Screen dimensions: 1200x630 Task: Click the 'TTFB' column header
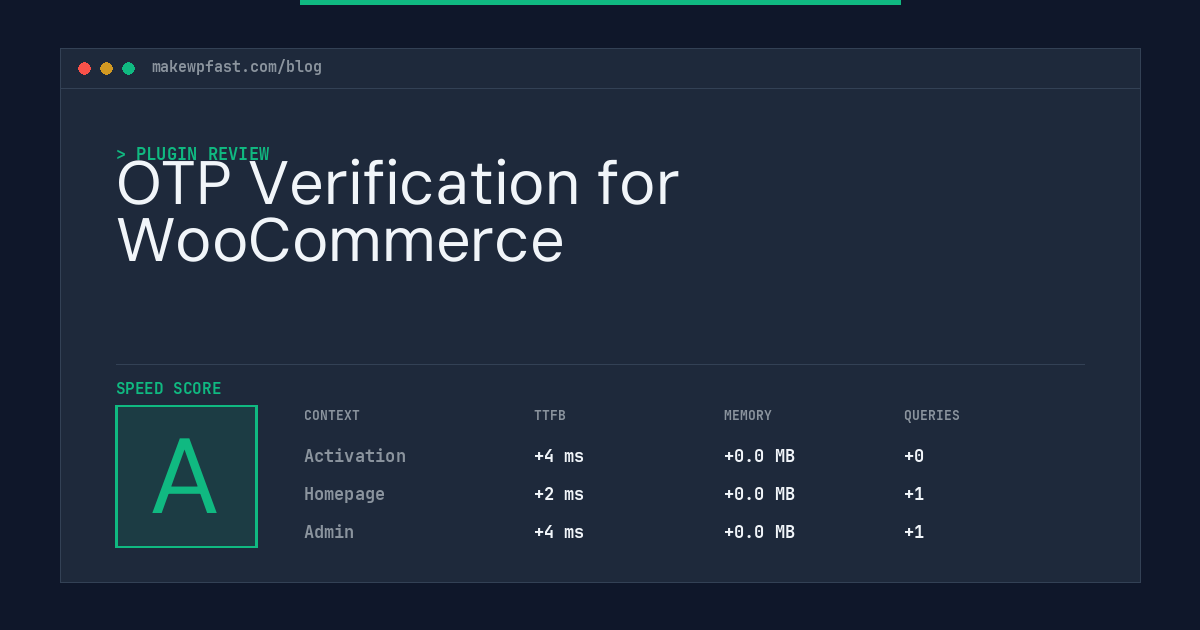click(x=550, y=416)
